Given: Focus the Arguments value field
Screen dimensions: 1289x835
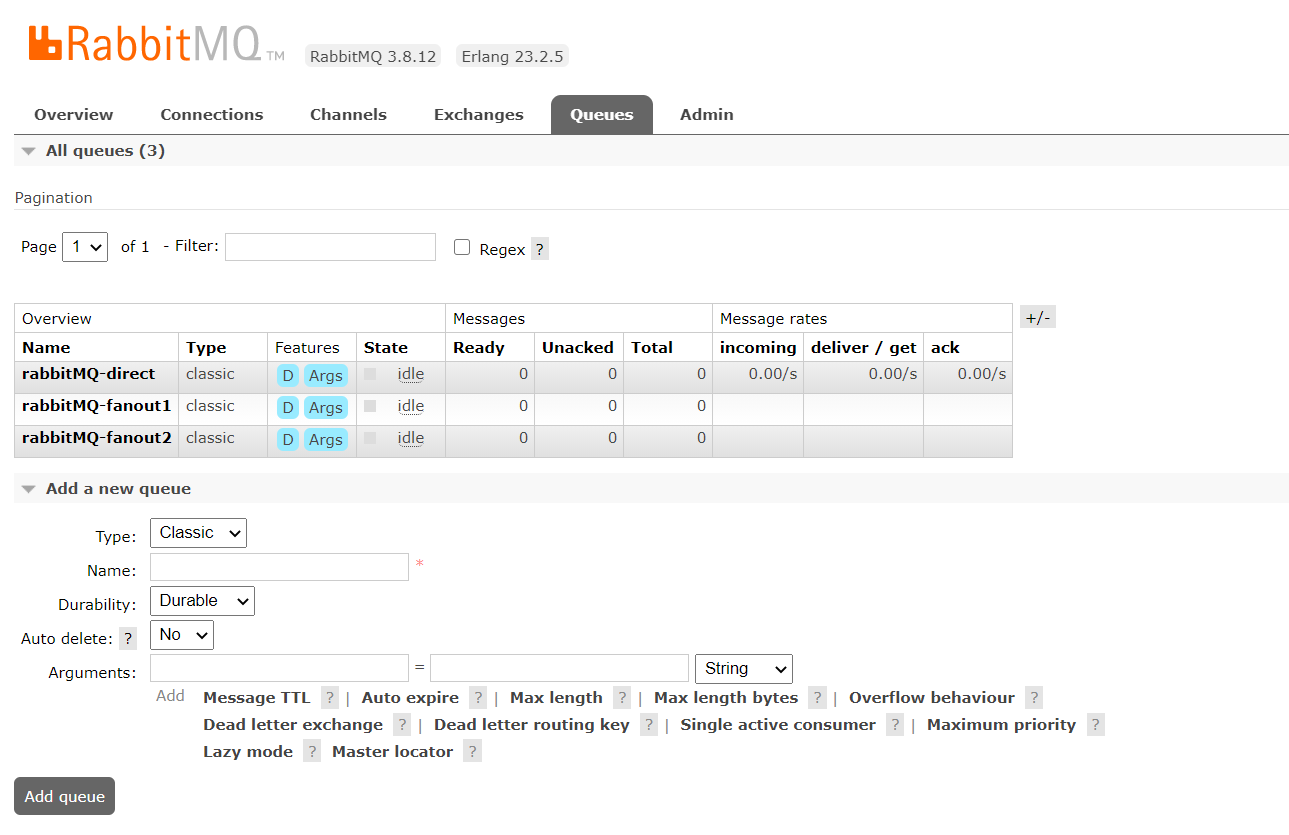Looking at the screenshot, I should coord(559,668).
